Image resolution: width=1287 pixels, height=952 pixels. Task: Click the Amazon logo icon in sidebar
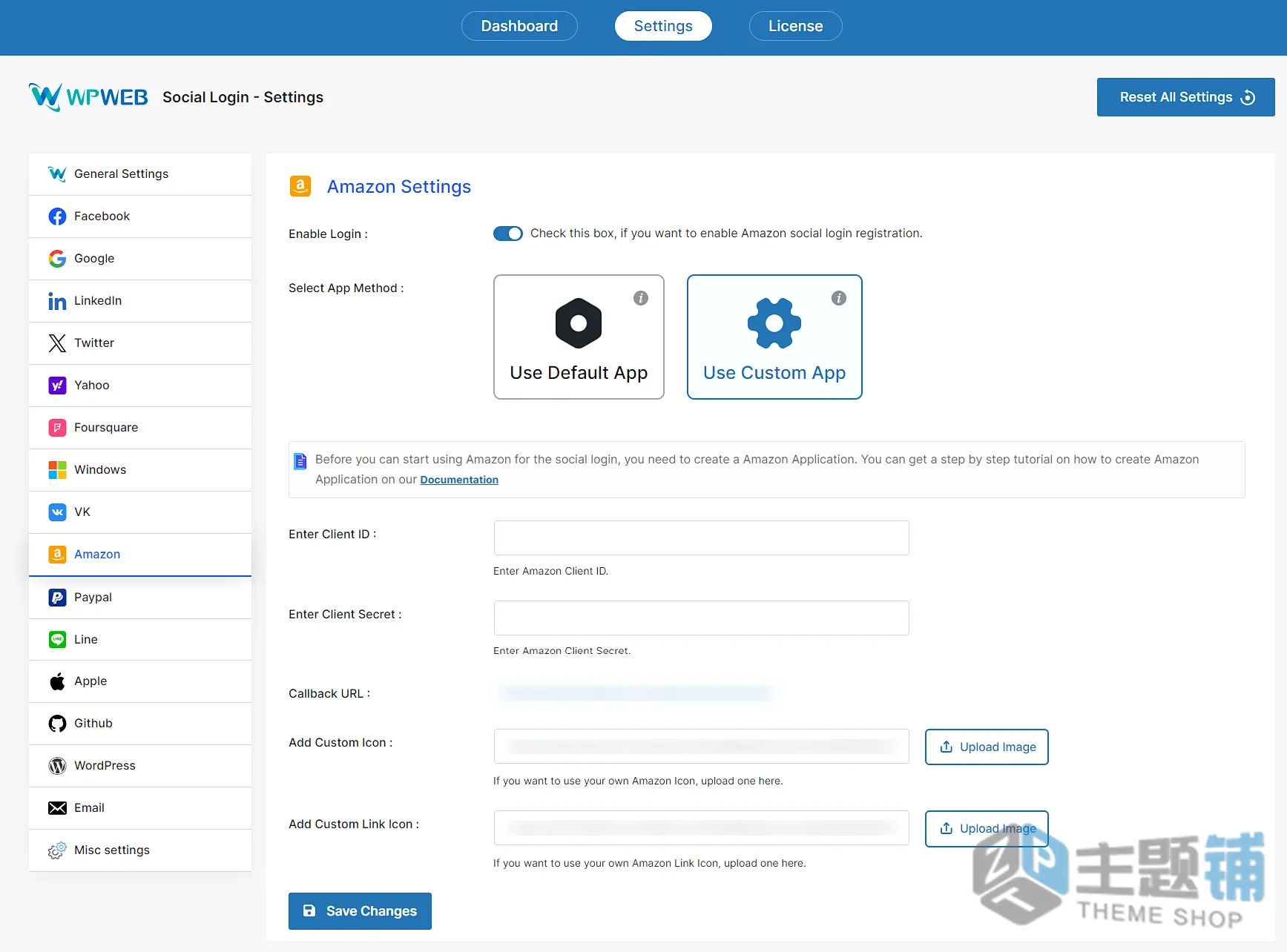pos(57,554)
